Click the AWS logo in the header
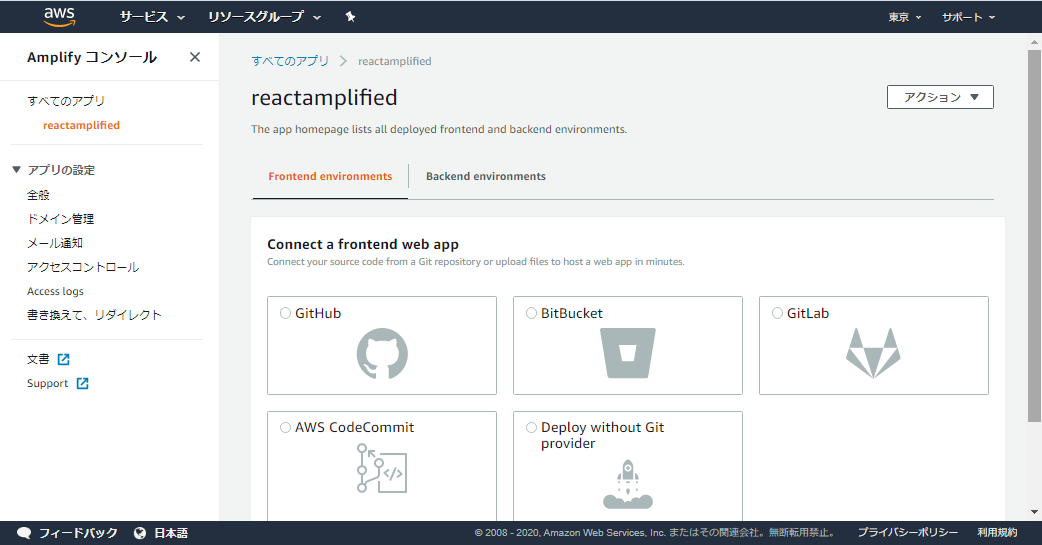The height and width of the screenshot is (545, 1042). pyautogui.click(x=60, y=17)
